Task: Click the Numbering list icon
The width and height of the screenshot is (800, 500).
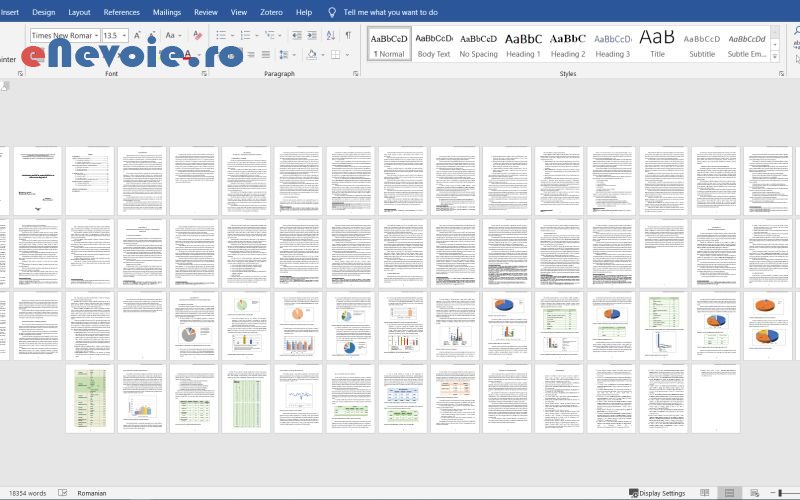Action: pyautogui.click(x=247, y=35)
